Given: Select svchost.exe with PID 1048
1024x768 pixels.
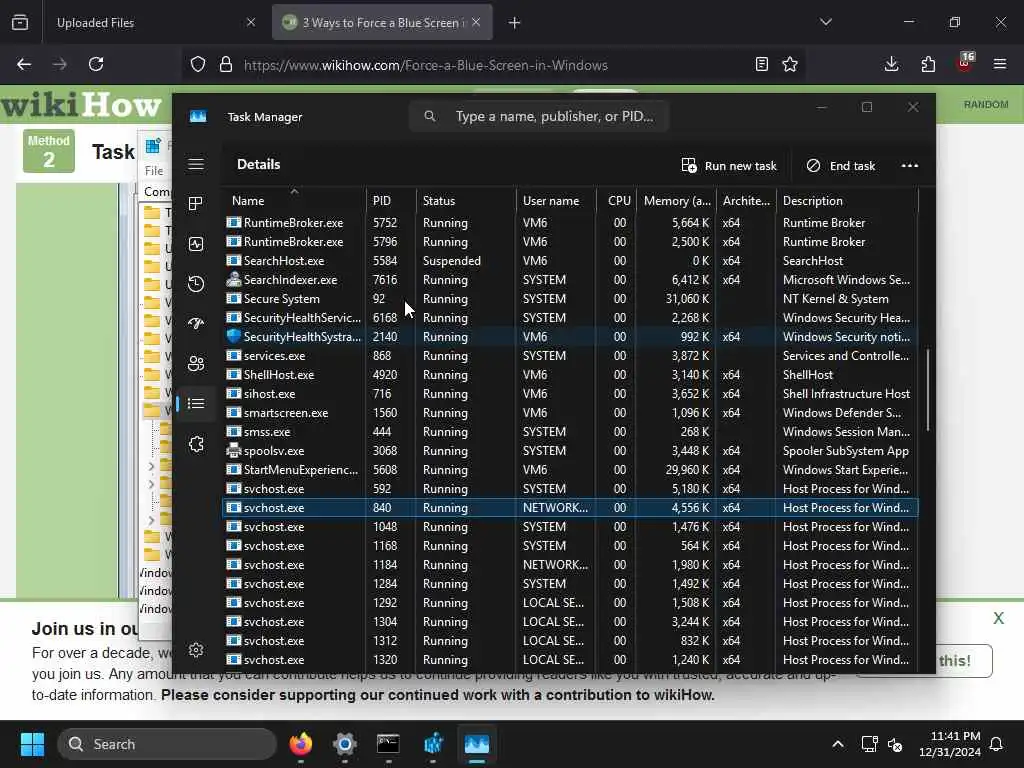Looking at the screenshot, I should coord(570,526).
